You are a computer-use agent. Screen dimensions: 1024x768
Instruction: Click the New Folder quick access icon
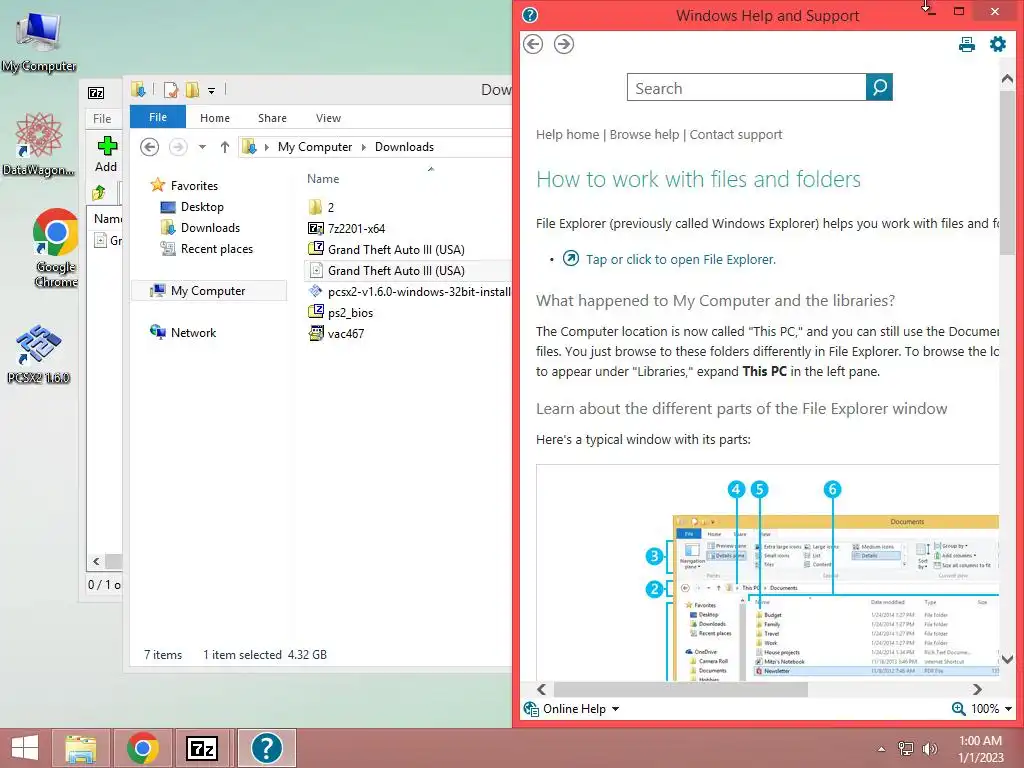click(192, 89)
